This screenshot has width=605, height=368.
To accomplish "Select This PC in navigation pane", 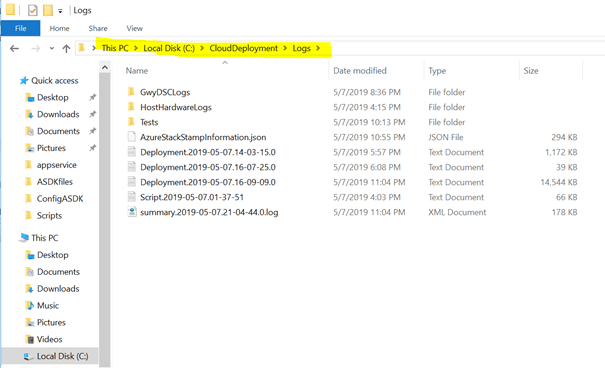I will (45, 238).
